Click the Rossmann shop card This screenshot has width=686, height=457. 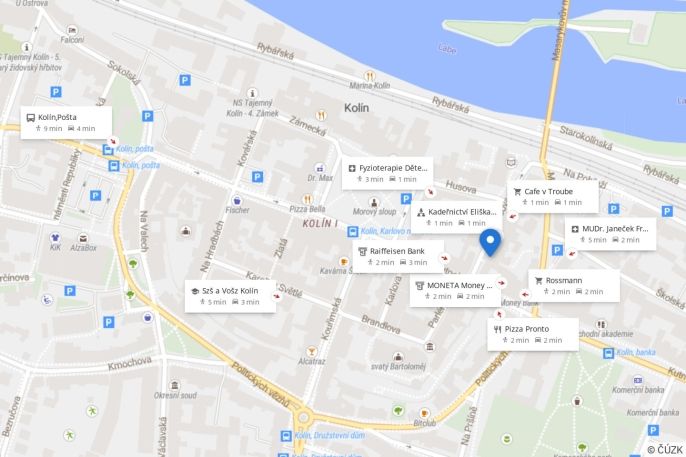tap(574, 286)
